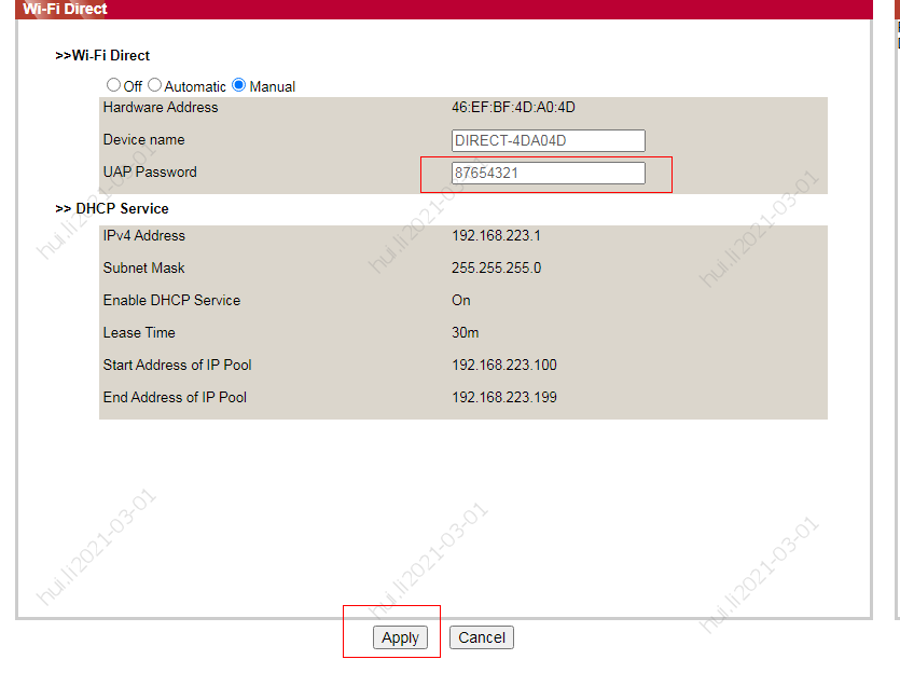Click the Hardware Address label
This screenshot has width=902, height=675.
[x=160, y=107]
